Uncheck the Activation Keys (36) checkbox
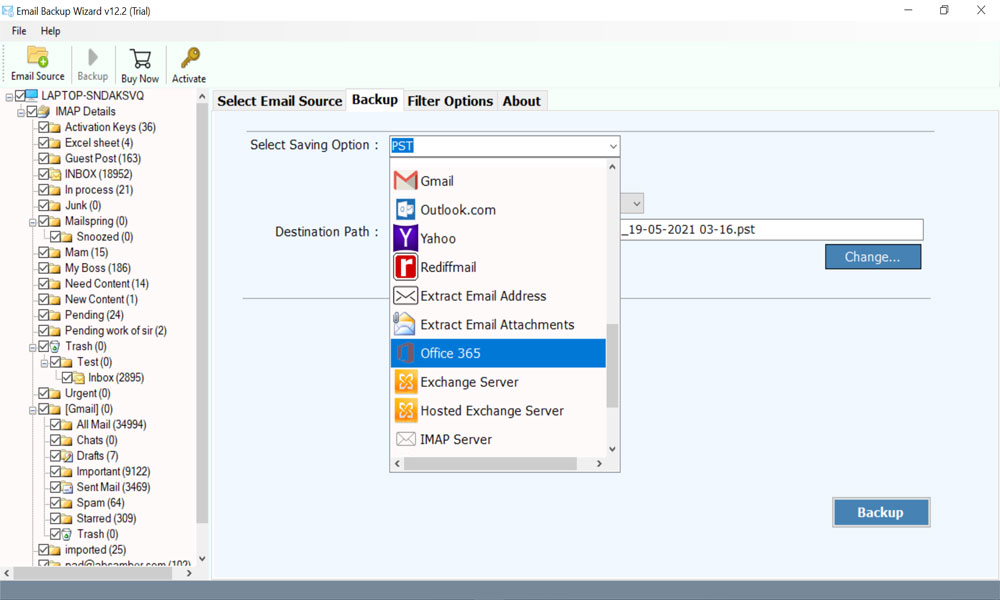The width and height of the screenshot is (1000, 600). pos(43,127)
